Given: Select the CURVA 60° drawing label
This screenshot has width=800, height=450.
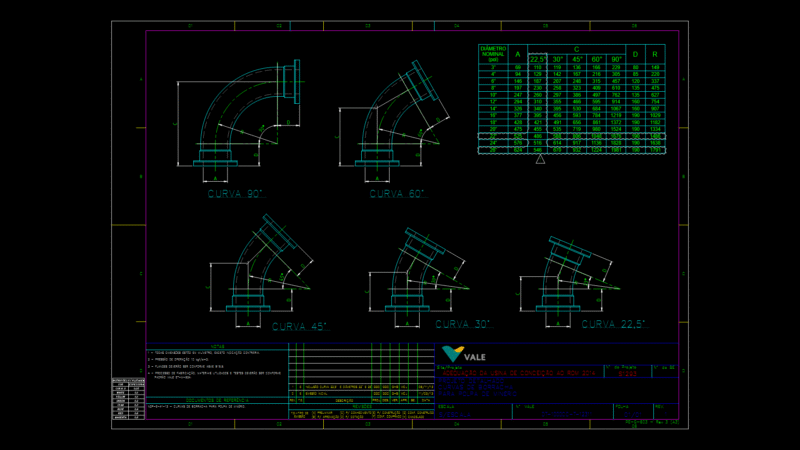Looking at the screenshot, I should point(397,194).
